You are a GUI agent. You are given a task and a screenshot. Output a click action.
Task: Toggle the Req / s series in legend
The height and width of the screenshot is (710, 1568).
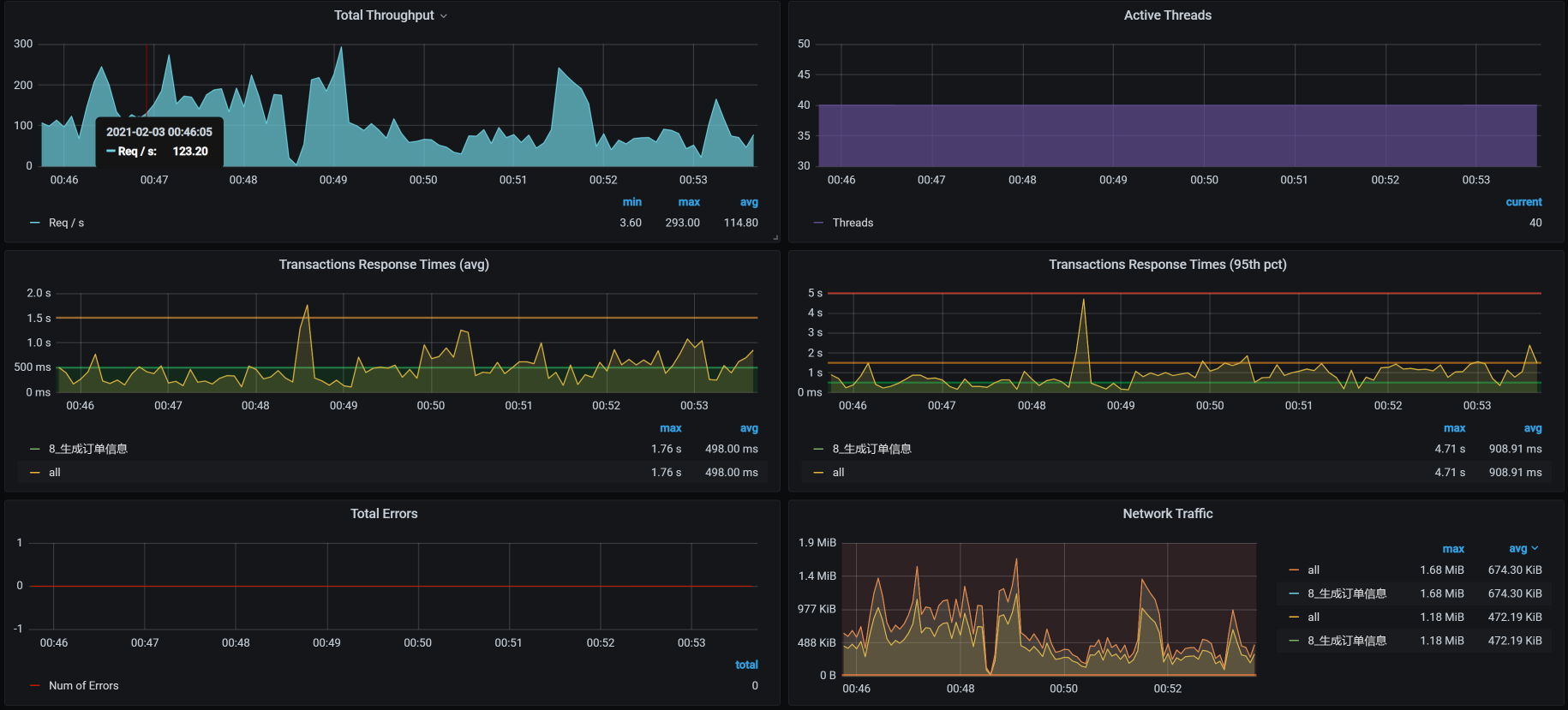tap(66, 223)
